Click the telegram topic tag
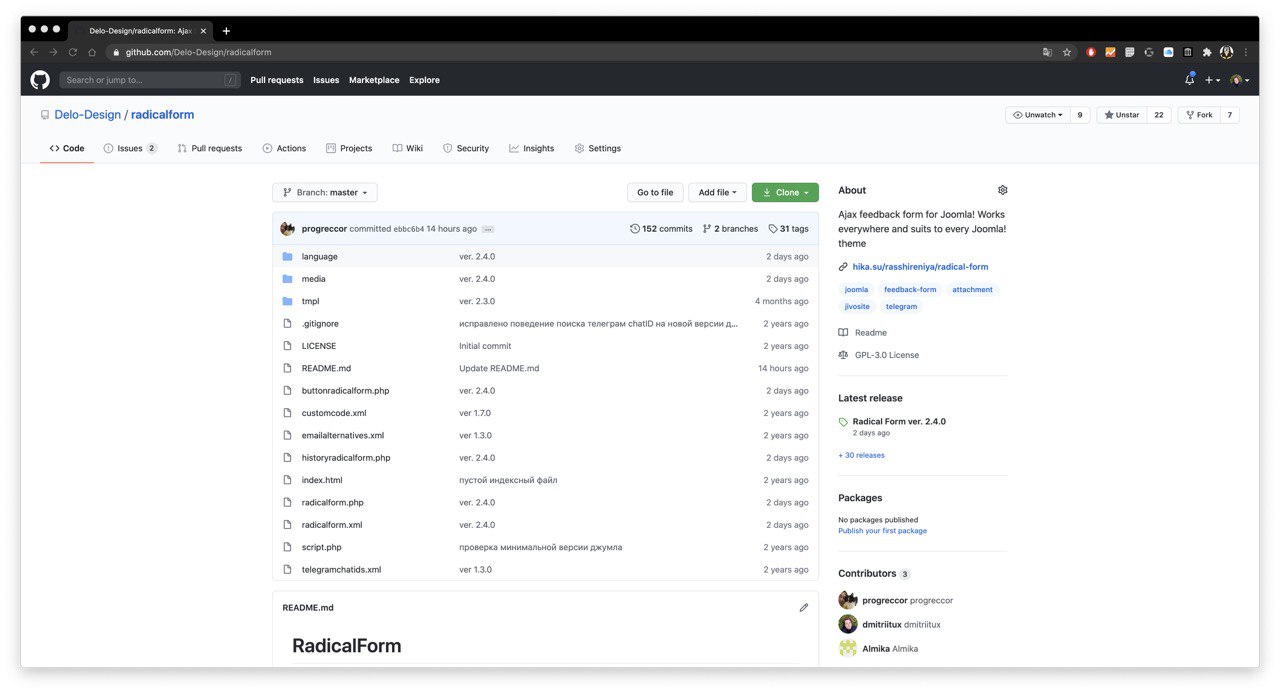This screenshot has height=693, width=1280. (x=901, y=306)
